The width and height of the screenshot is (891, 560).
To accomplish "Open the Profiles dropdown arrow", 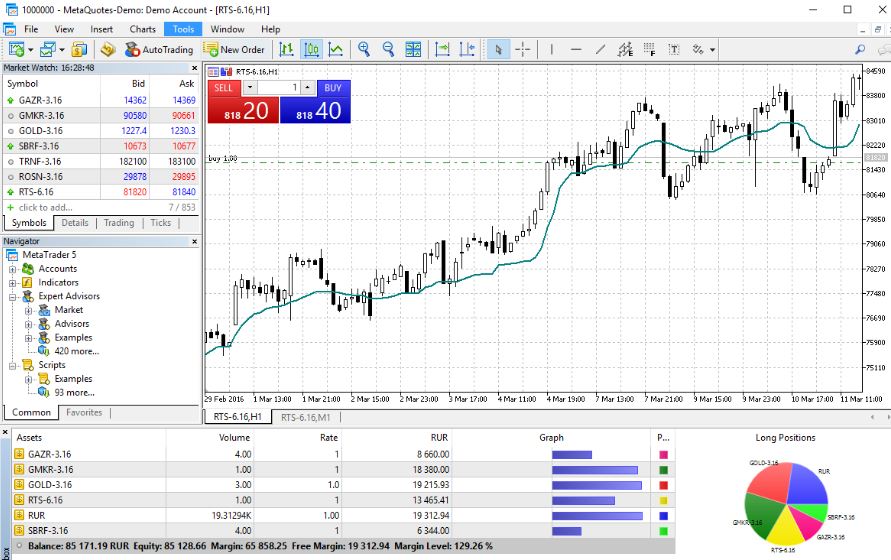I will coord(61,50).
